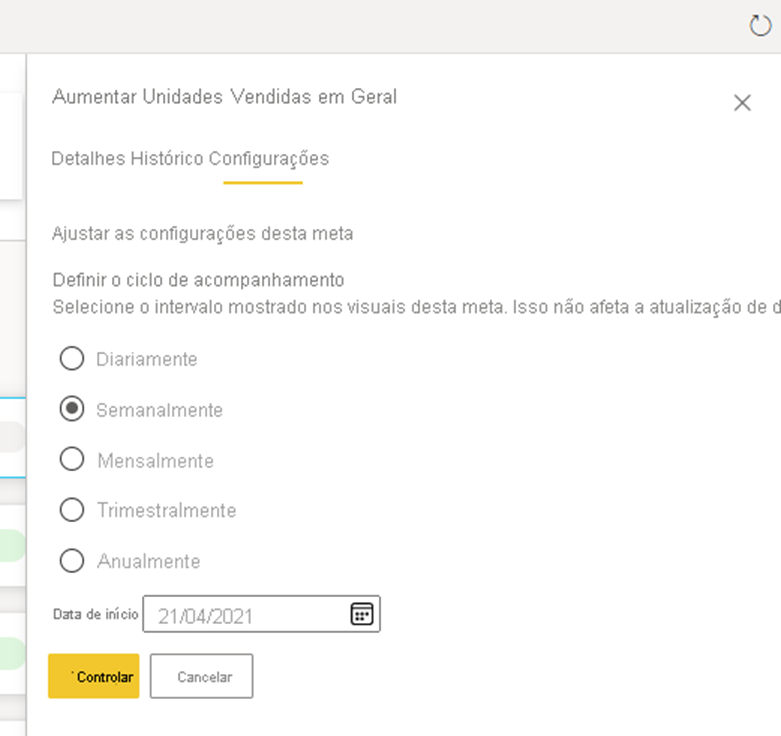Click the 'Anualmente' label text
The height and width of the screenshot is (736, 781).
coord(148,562)
